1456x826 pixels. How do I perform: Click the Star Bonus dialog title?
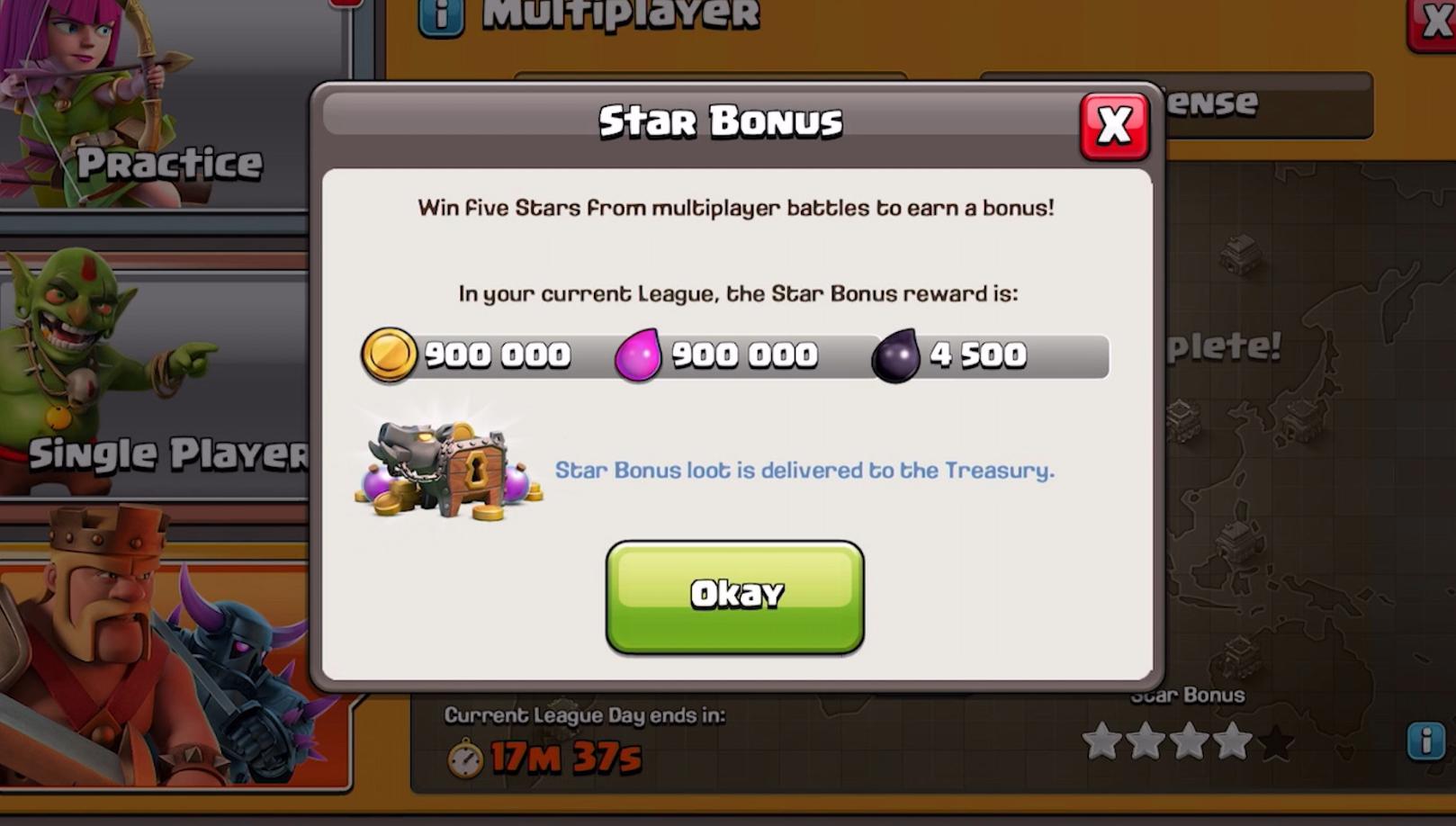coord(721,121)
